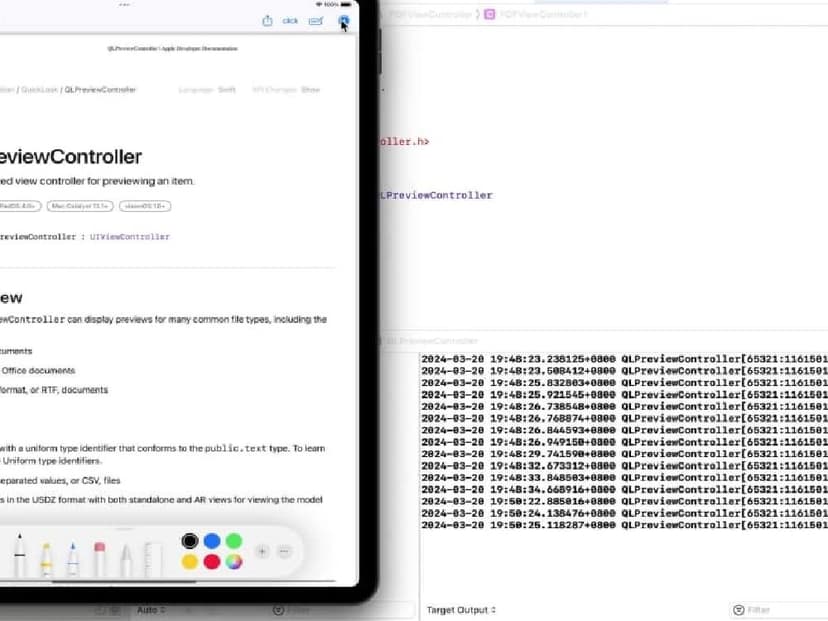Tap the Share icon in the iPad toolbar
The image size is (828, 621).
pyautogui.click(x=267, y=21)
